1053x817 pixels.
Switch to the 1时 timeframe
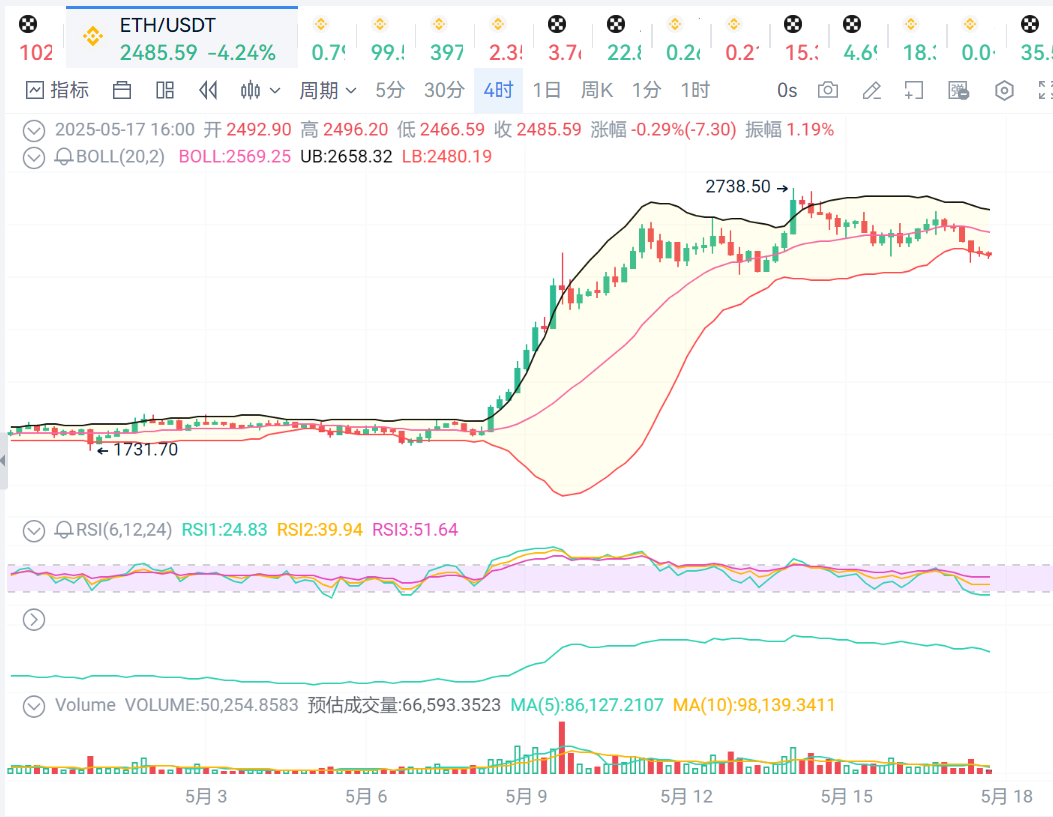[x=695, y=90]
